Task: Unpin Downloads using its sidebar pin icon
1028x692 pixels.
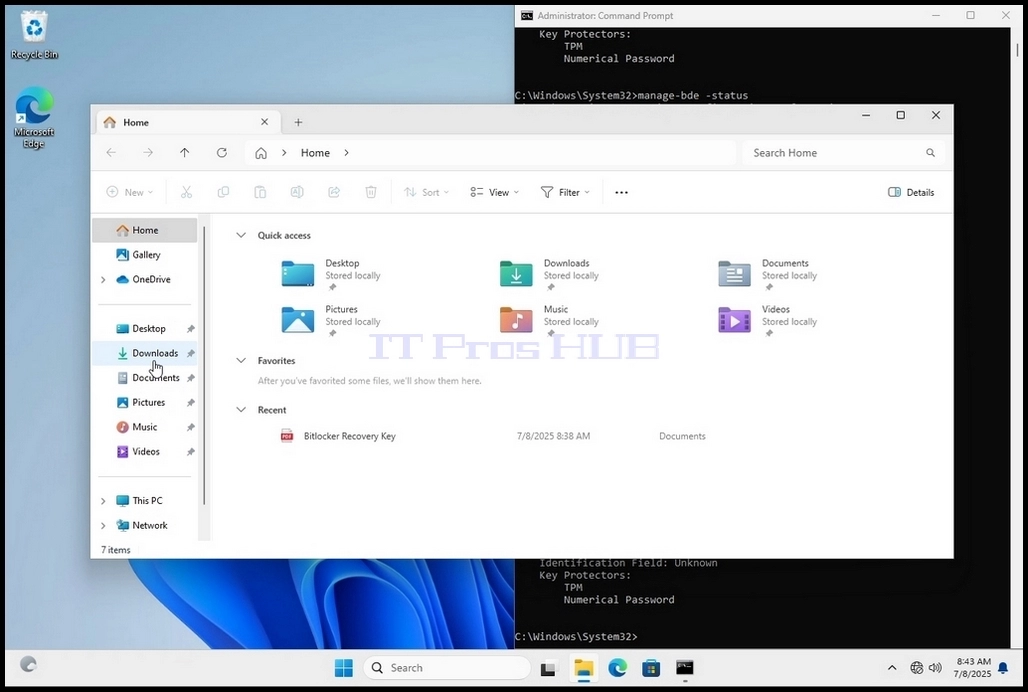Action: [191, 353]
